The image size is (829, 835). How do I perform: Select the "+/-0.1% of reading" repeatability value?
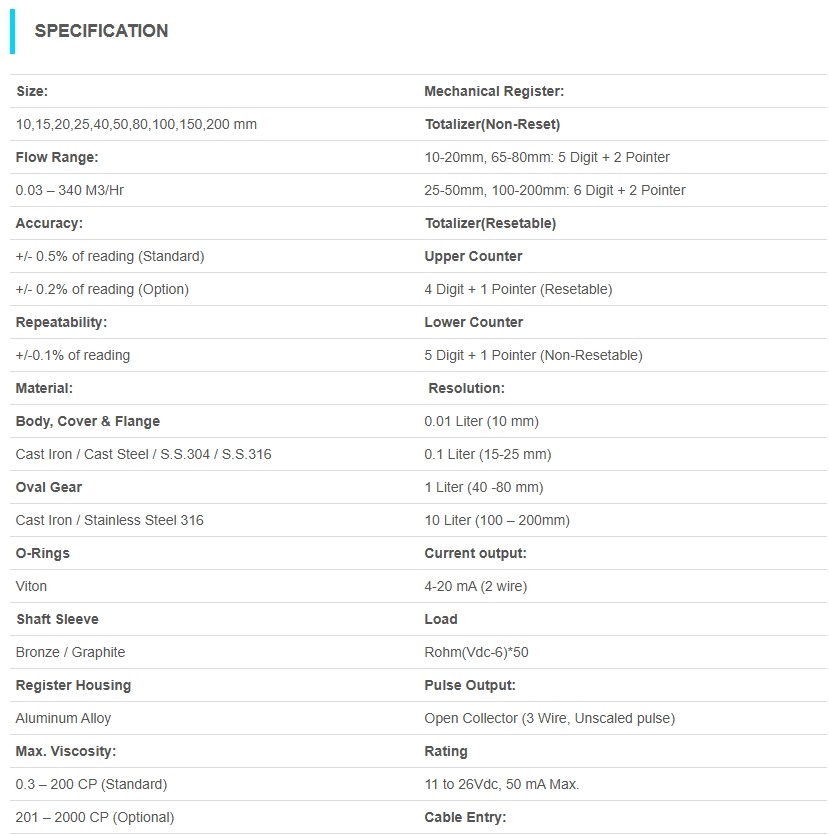point(73,355)
